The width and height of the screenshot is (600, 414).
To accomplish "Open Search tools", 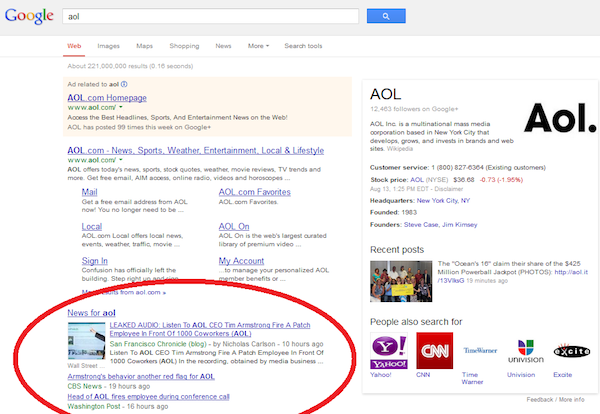I will (x=303, y=46).
